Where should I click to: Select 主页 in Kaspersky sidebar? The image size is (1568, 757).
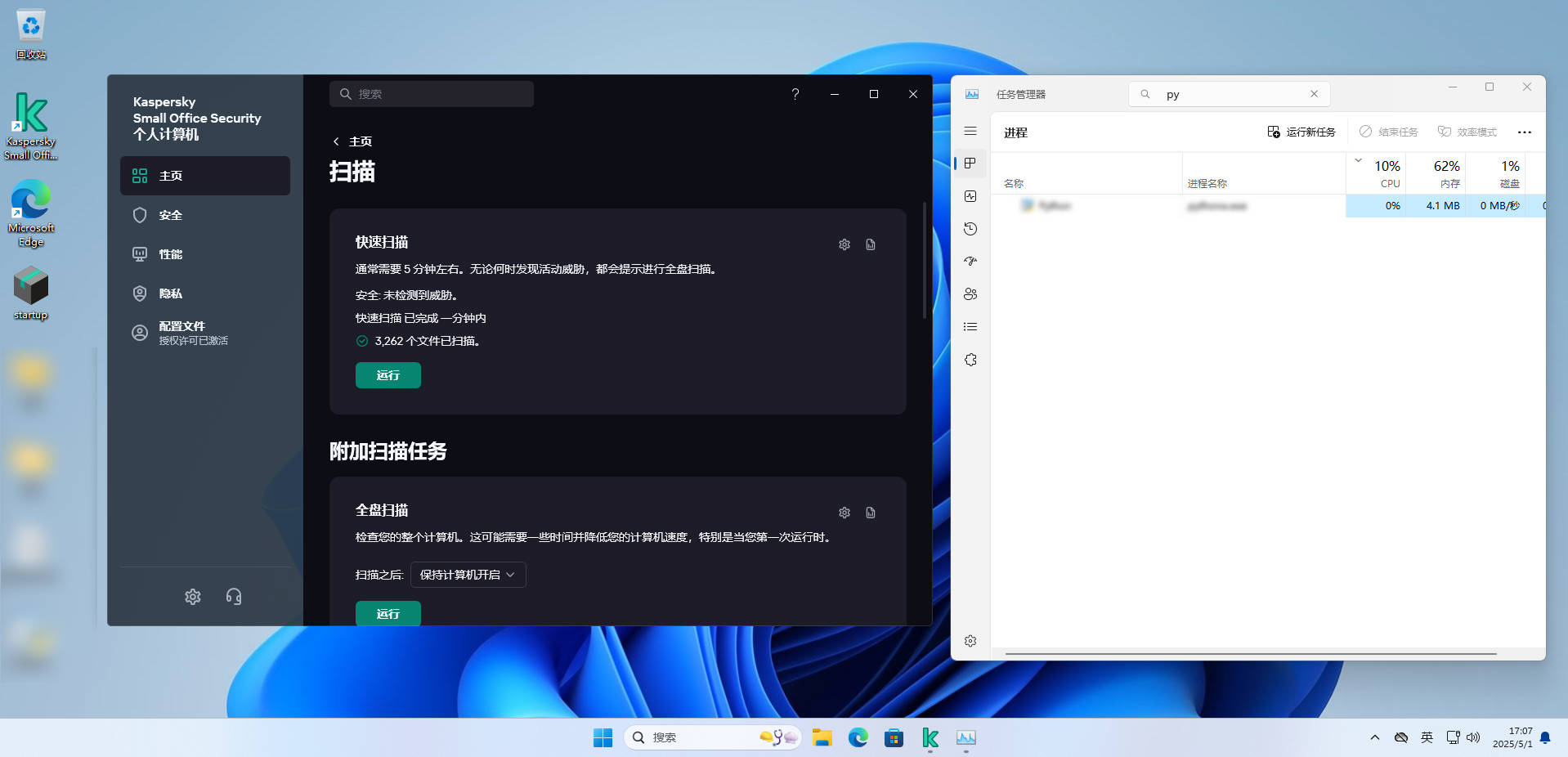click(205, 176)
